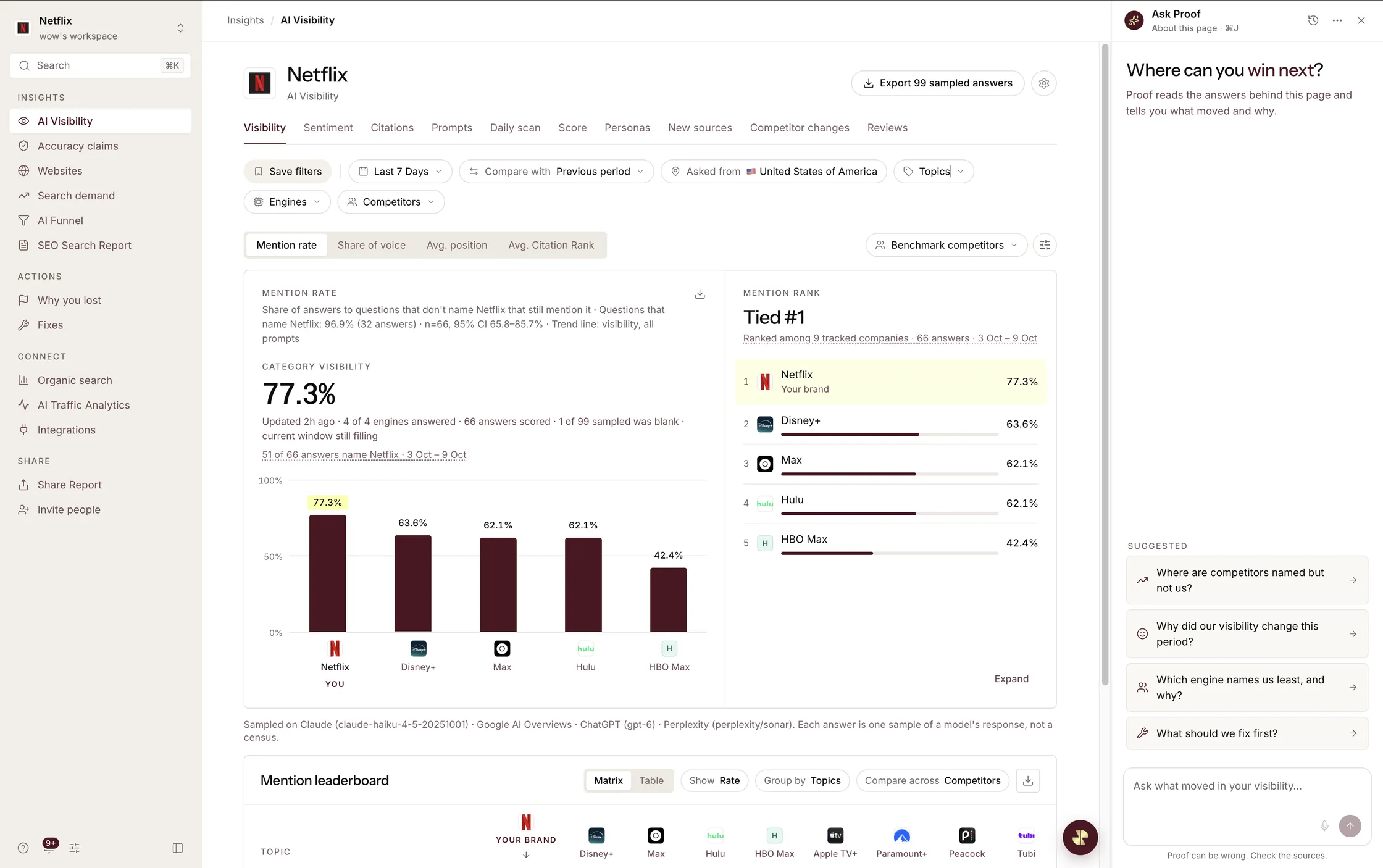The image size is (1383, 868).
Task: Switch to Avg. position metric
Action: (457, 245)
